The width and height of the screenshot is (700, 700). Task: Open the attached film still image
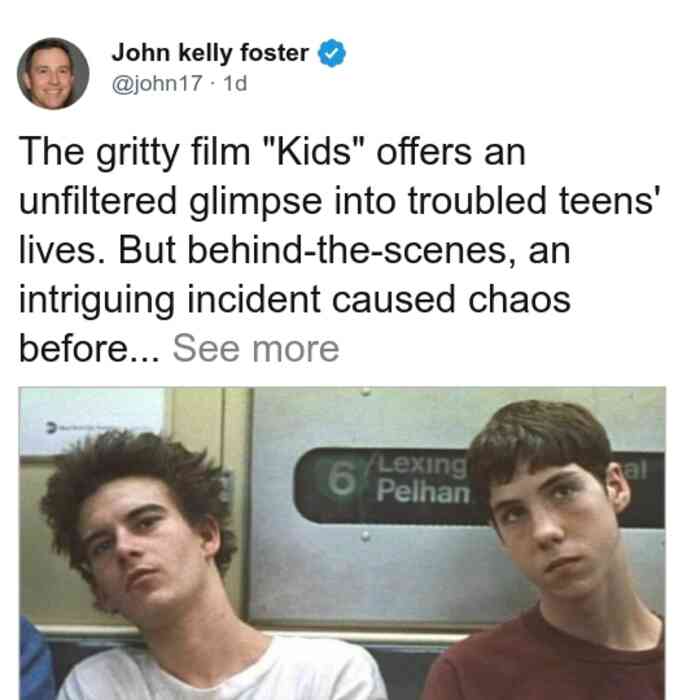pyautogui.click(x=342, y=543)
